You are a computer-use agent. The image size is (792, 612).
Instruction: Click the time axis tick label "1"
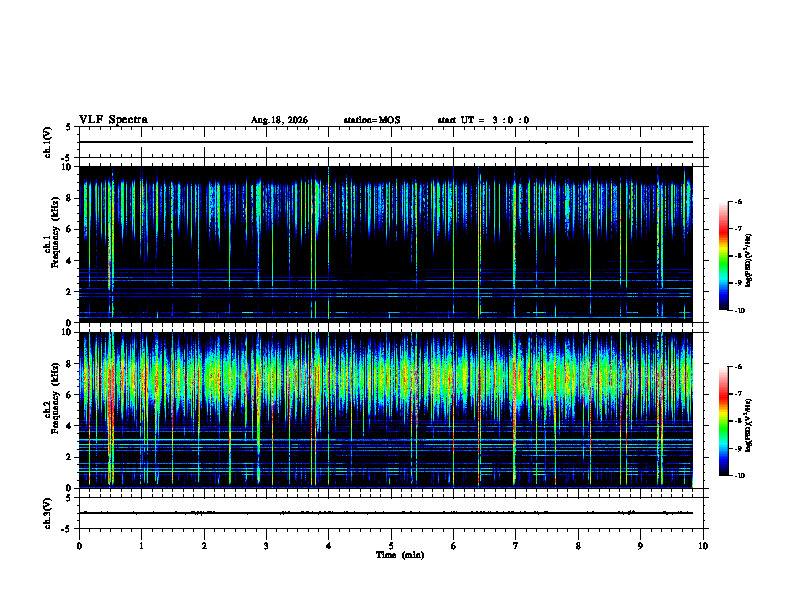[x=141, y=546]
